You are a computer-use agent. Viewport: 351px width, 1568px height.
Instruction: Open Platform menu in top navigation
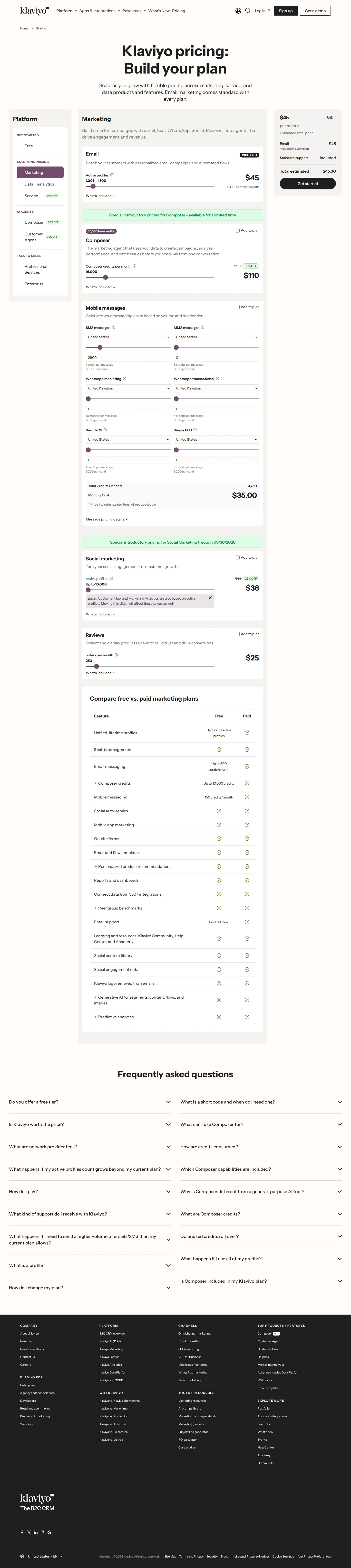coord(66,11)
